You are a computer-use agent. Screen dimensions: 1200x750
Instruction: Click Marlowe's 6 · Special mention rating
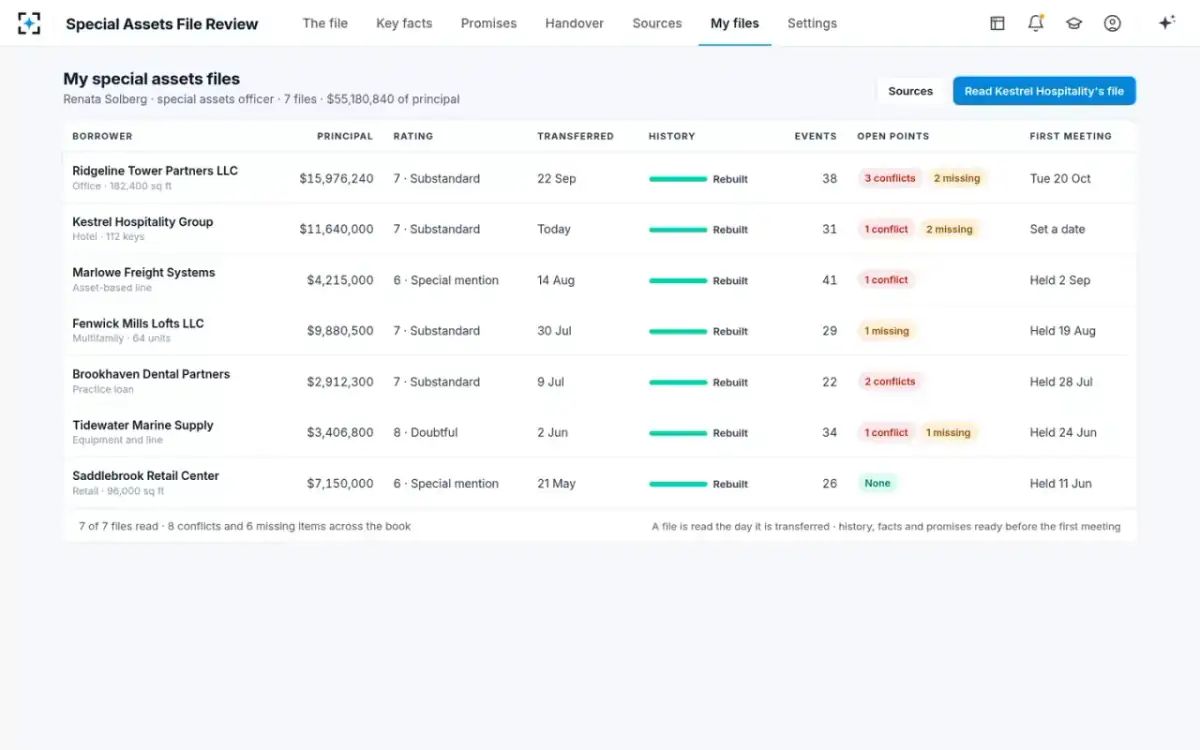point(446,280)
